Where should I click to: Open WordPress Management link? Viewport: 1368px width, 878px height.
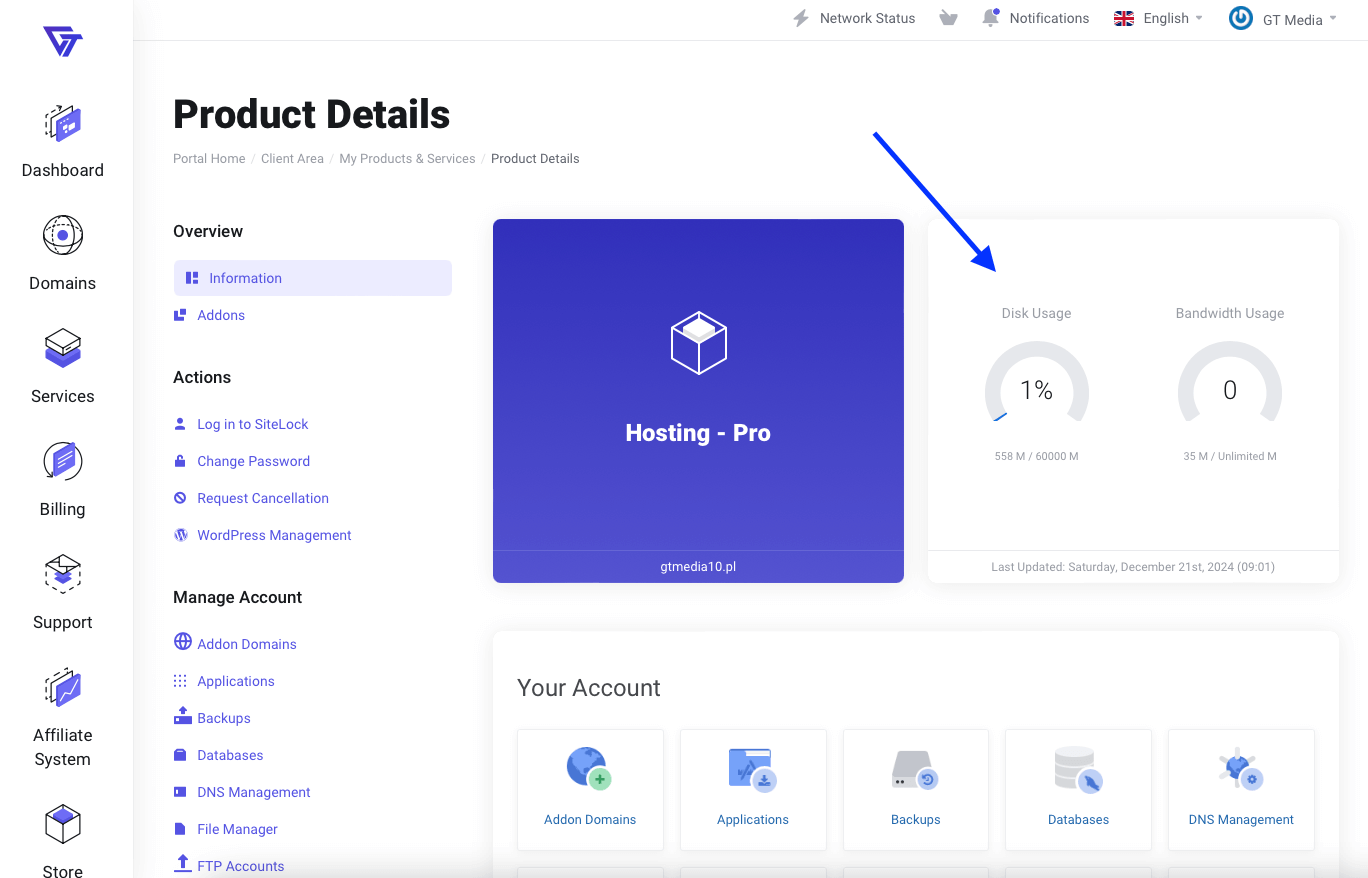pyautogui.click(x=275, y=535)
